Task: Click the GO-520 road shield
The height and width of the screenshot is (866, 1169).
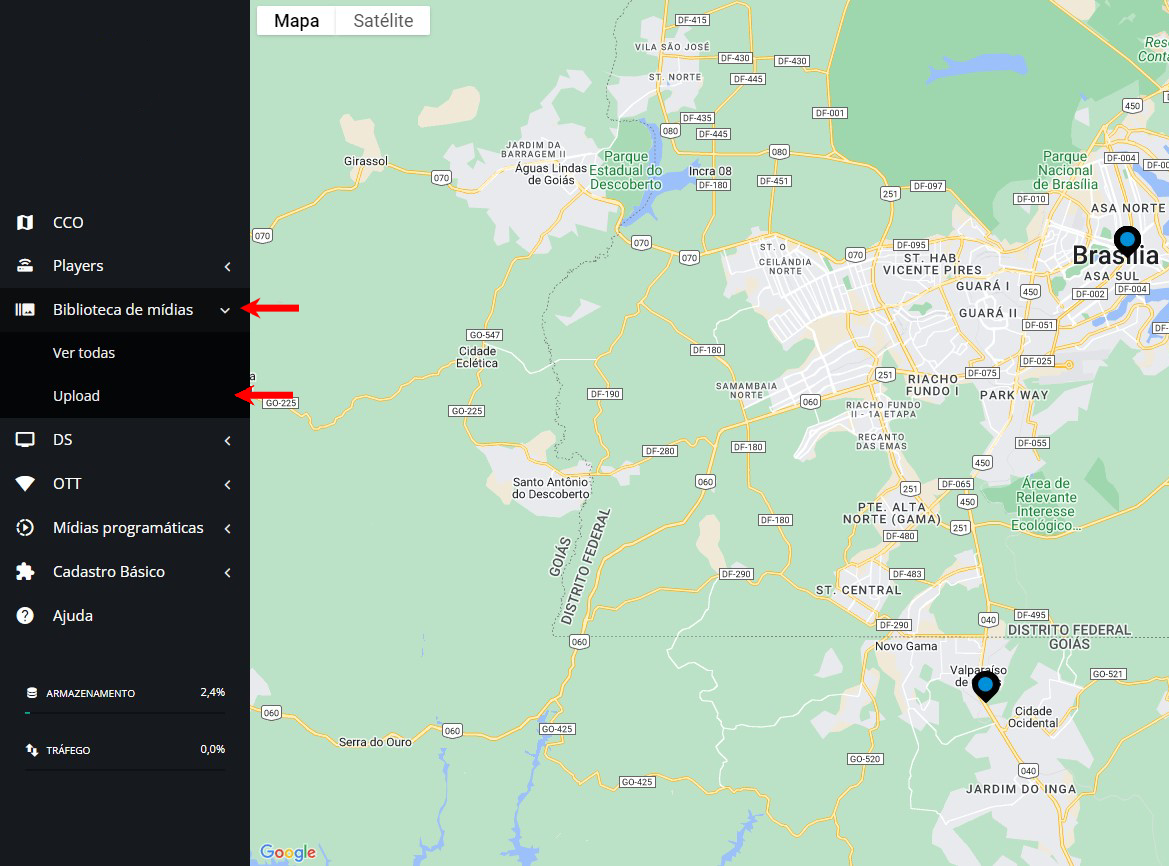Action: [865, 759]
